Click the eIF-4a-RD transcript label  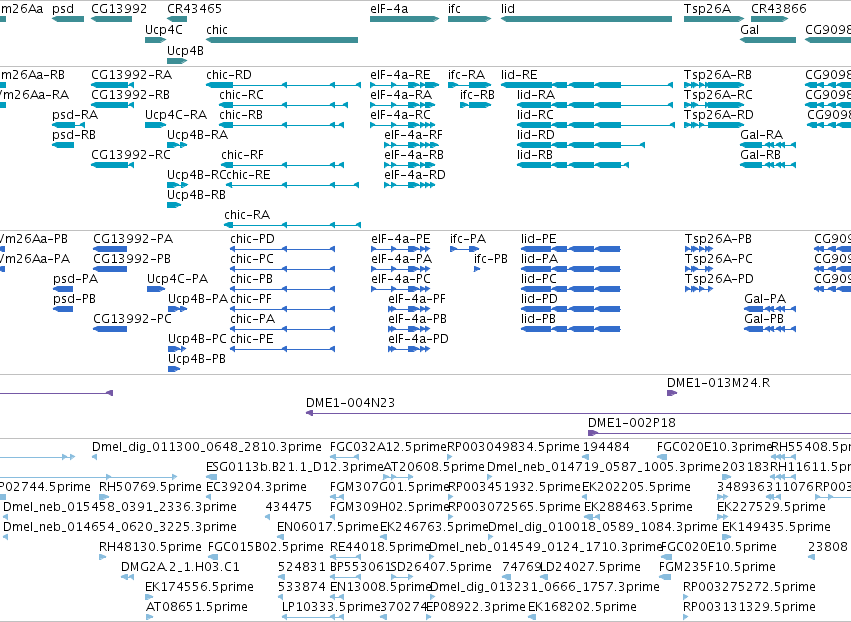(x=415, y=175)
